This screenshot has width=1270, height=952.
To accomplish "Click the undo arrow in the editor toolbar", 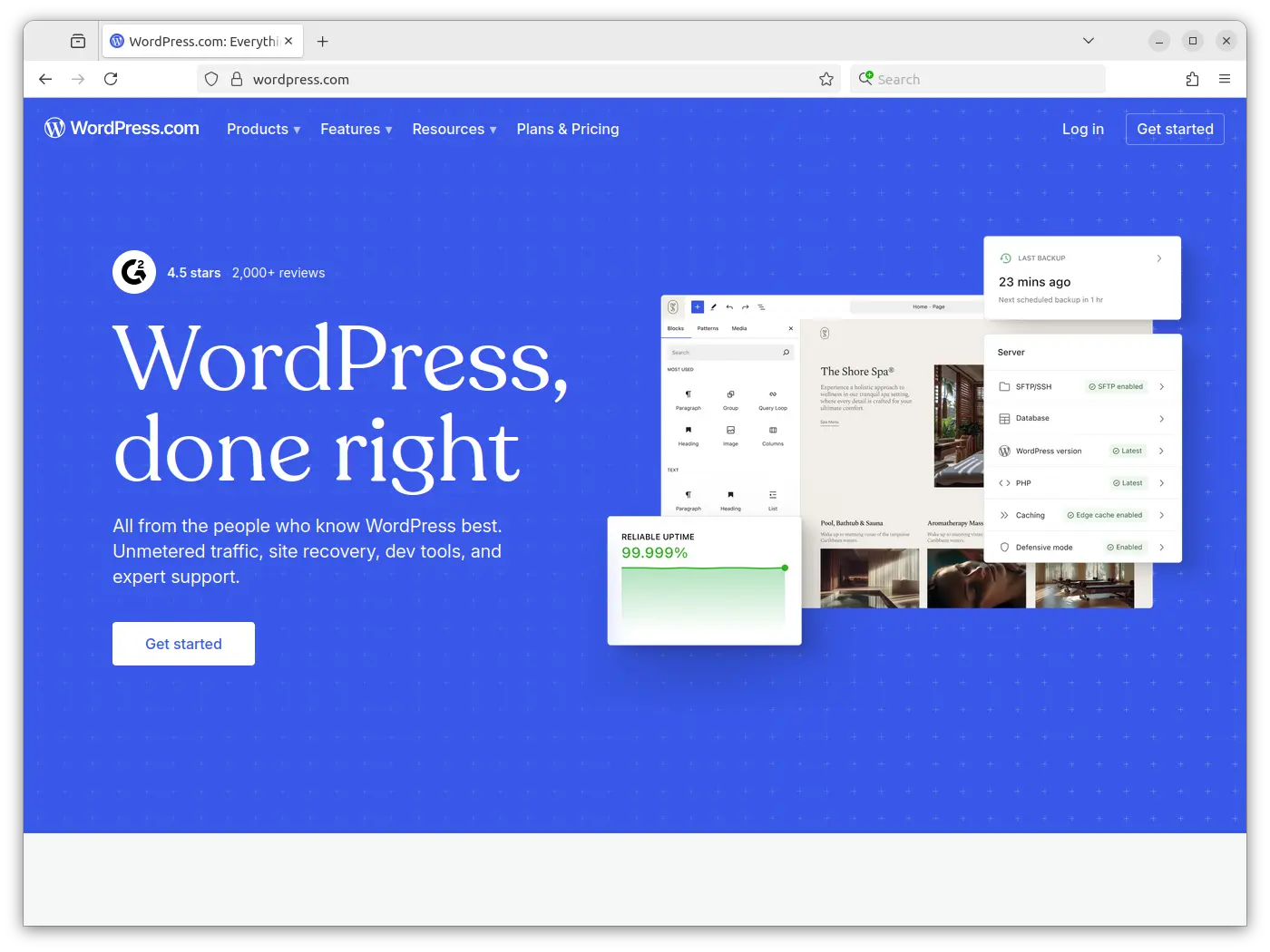I will 729,307.
